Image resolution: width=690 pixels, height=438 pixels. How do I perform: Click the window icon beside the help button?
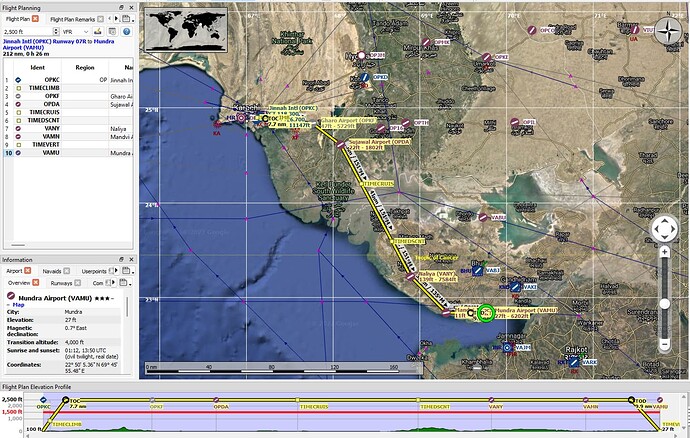[x=112, y=32]
